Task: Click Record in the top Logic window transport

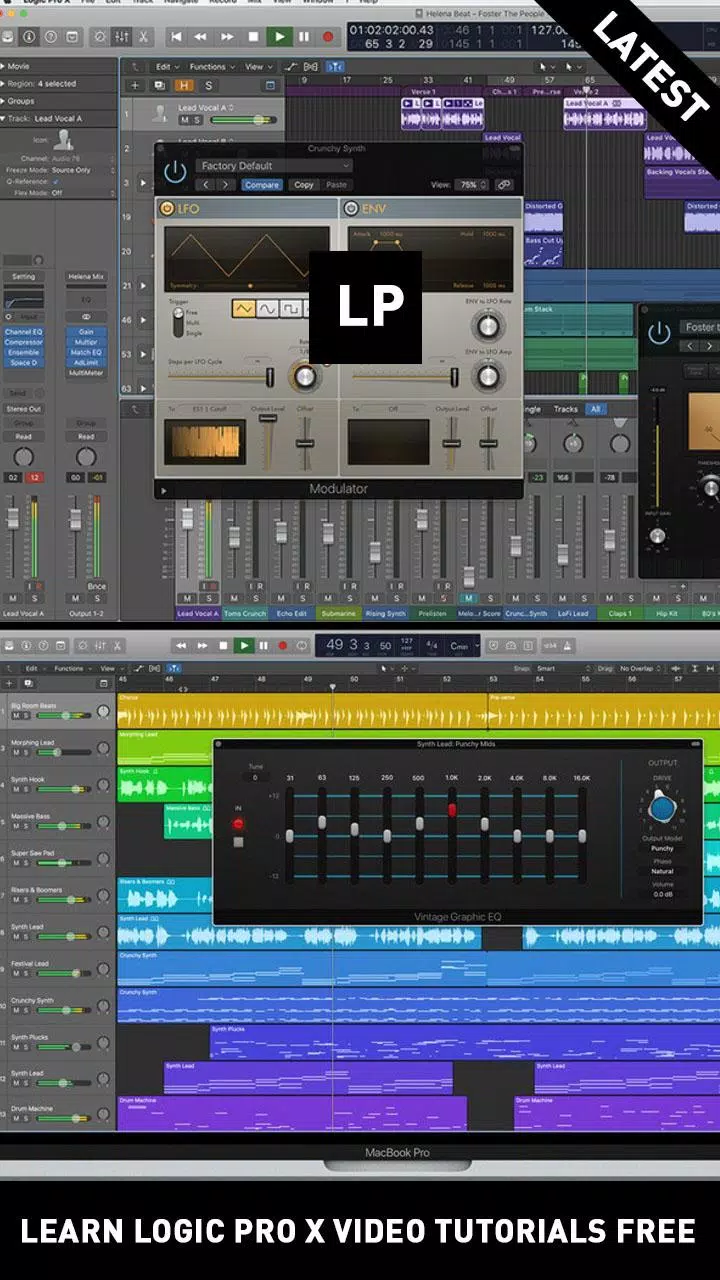Action: pyautogui.click(x=328, y=36)
